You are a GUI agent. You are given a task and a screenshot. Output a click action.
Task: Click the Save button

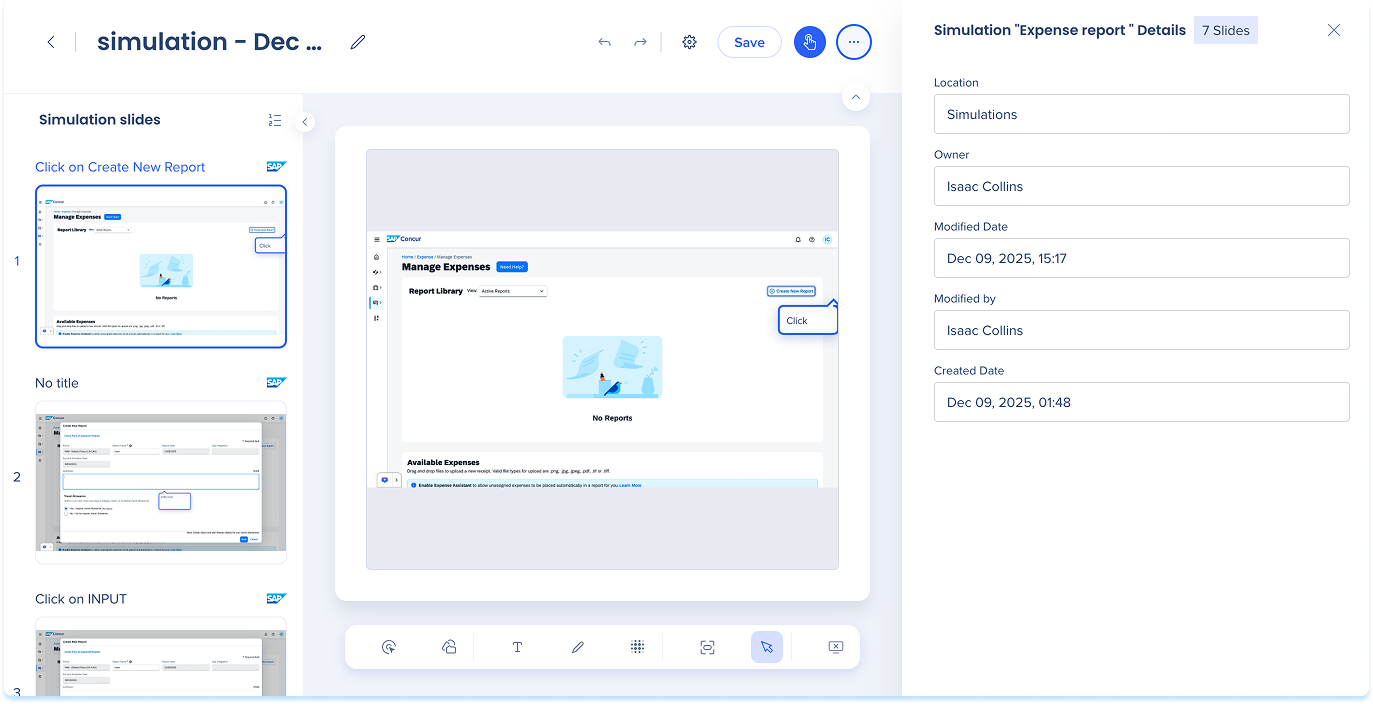[749, 42]
